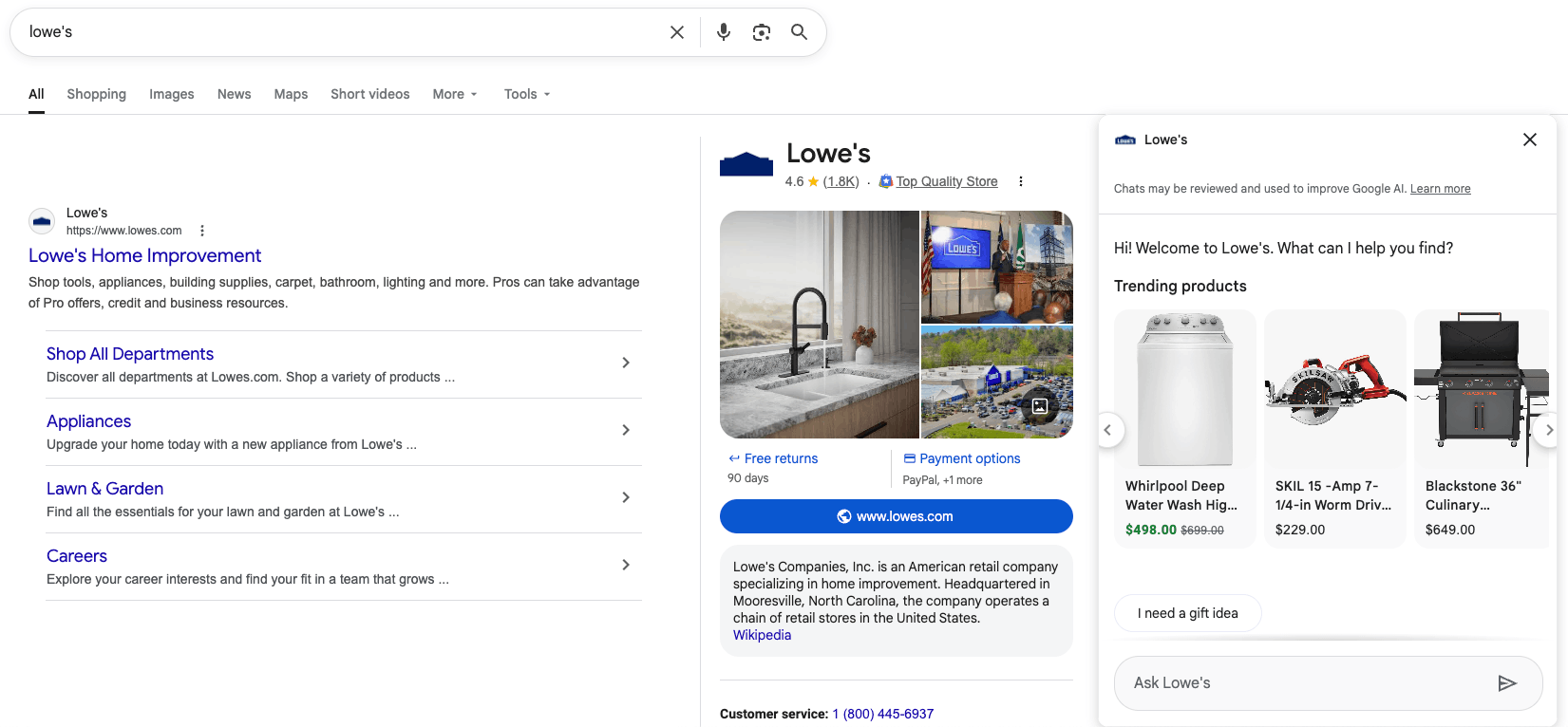Open the three-dot menu next to lowes.com URL
Screen dimensions: 1568x727
(202, 231)
